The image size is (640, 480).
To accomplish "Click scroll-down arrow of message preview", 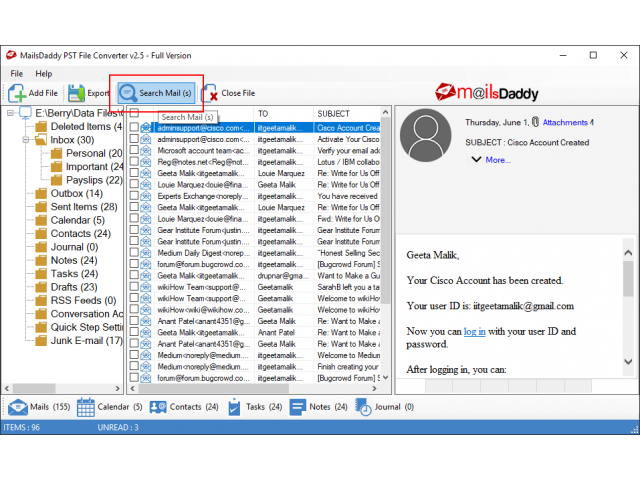I will tap(628, 361).
